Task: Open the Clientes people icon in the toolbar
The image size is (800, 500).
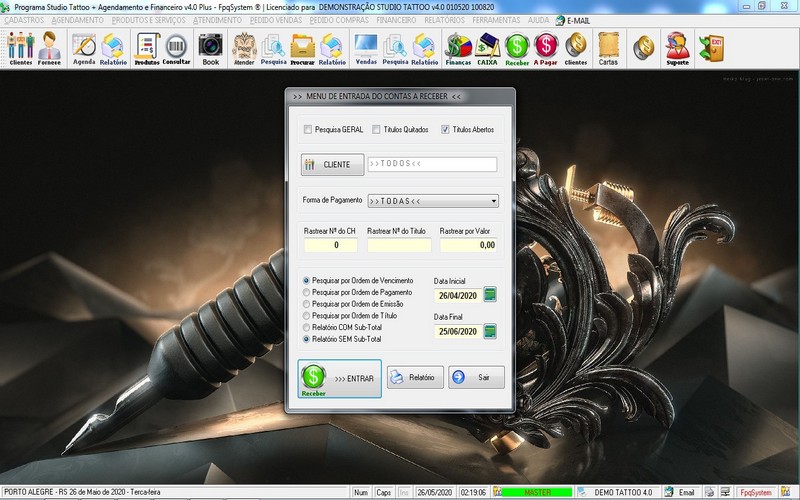Action: pos(21,48)
